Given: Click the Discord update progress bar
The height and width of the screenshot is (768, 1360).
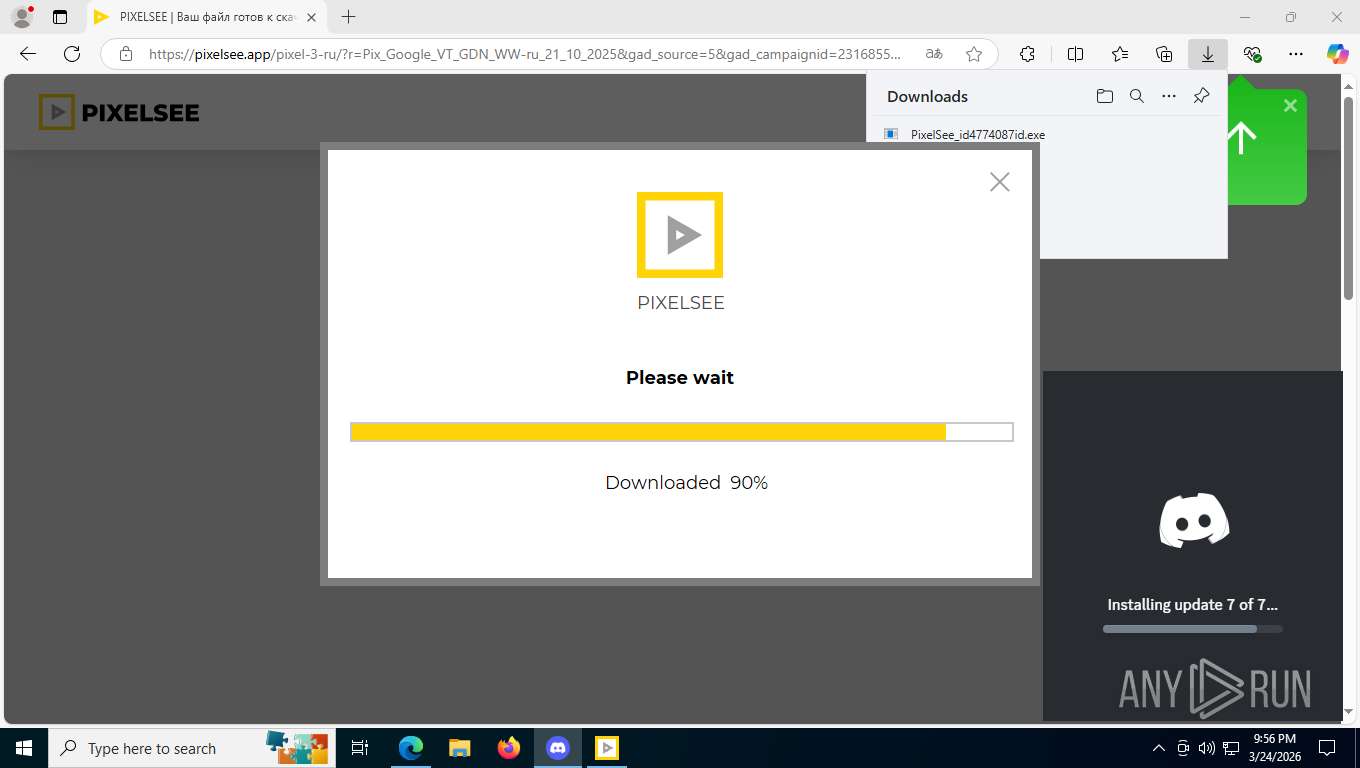Looking at the screenshot, I should coord(1192,629).
